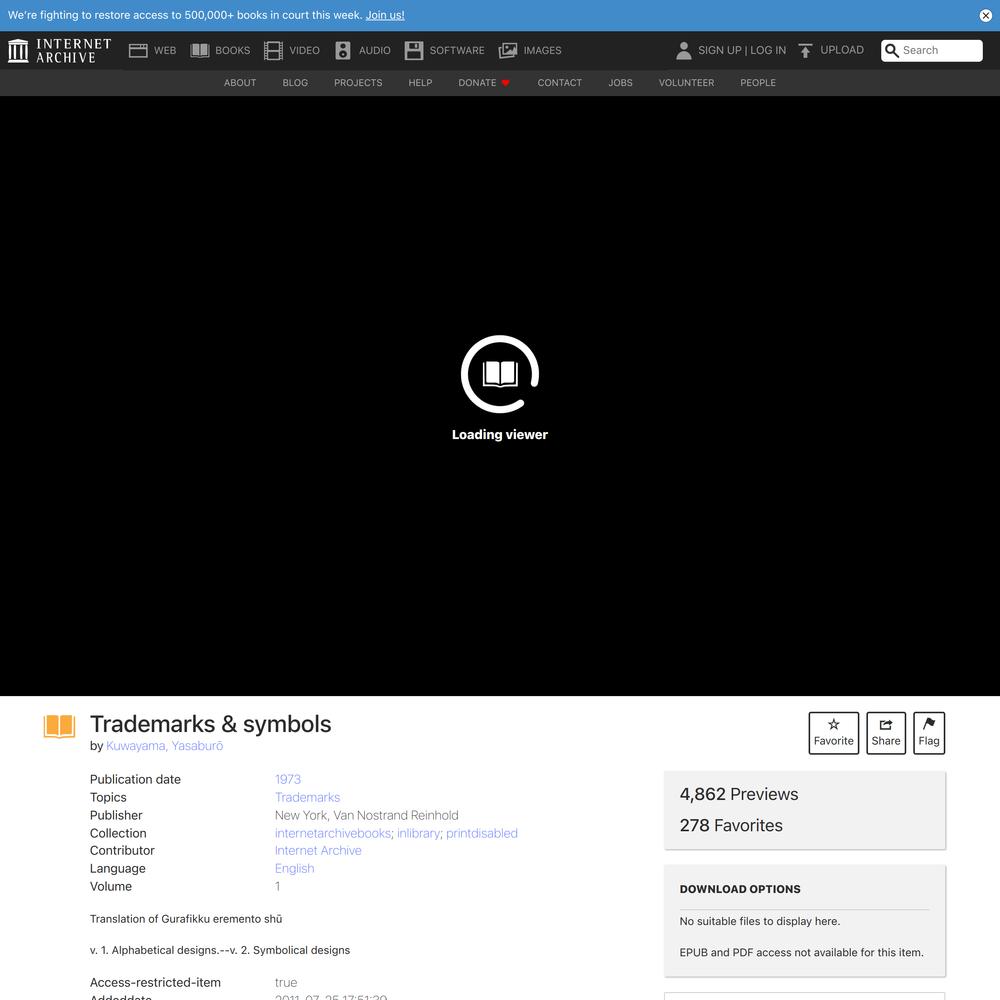Click the Flag icon

929,724
